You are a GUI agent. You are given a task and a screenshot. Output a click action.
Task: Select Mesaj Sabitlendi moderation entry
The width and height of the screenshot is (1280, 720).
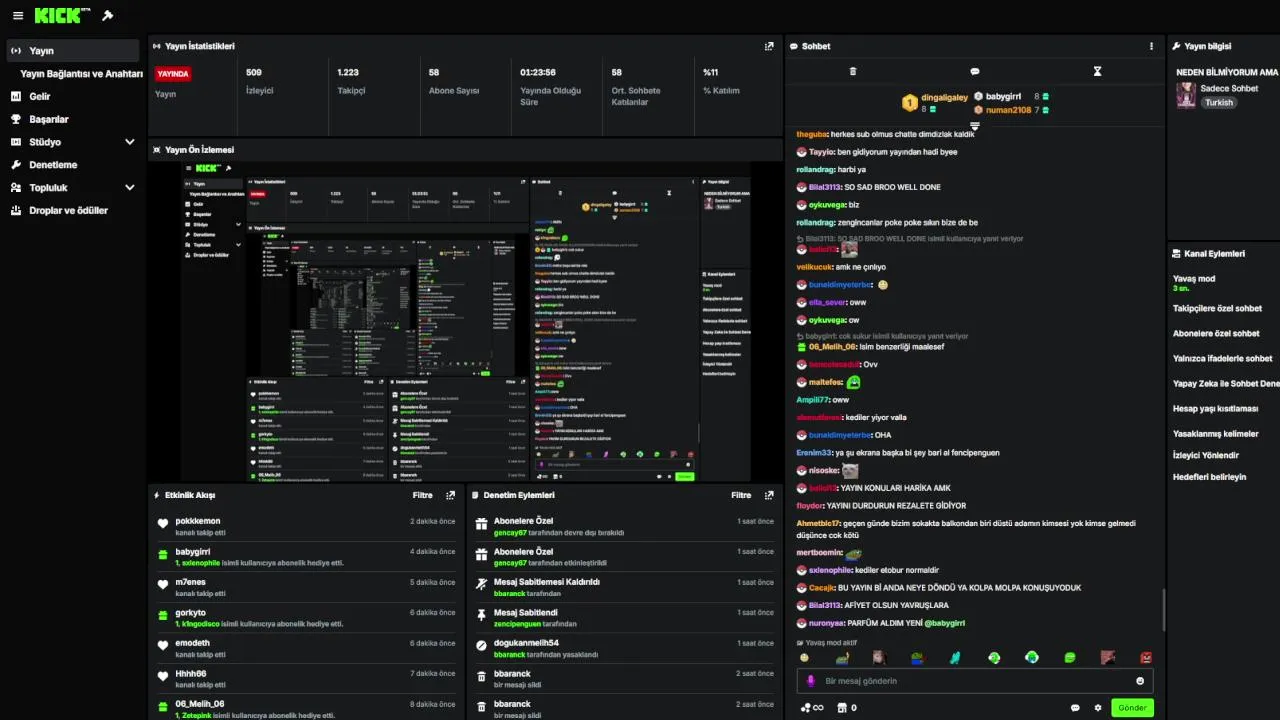pyautogui.click(x=624, y=617)
